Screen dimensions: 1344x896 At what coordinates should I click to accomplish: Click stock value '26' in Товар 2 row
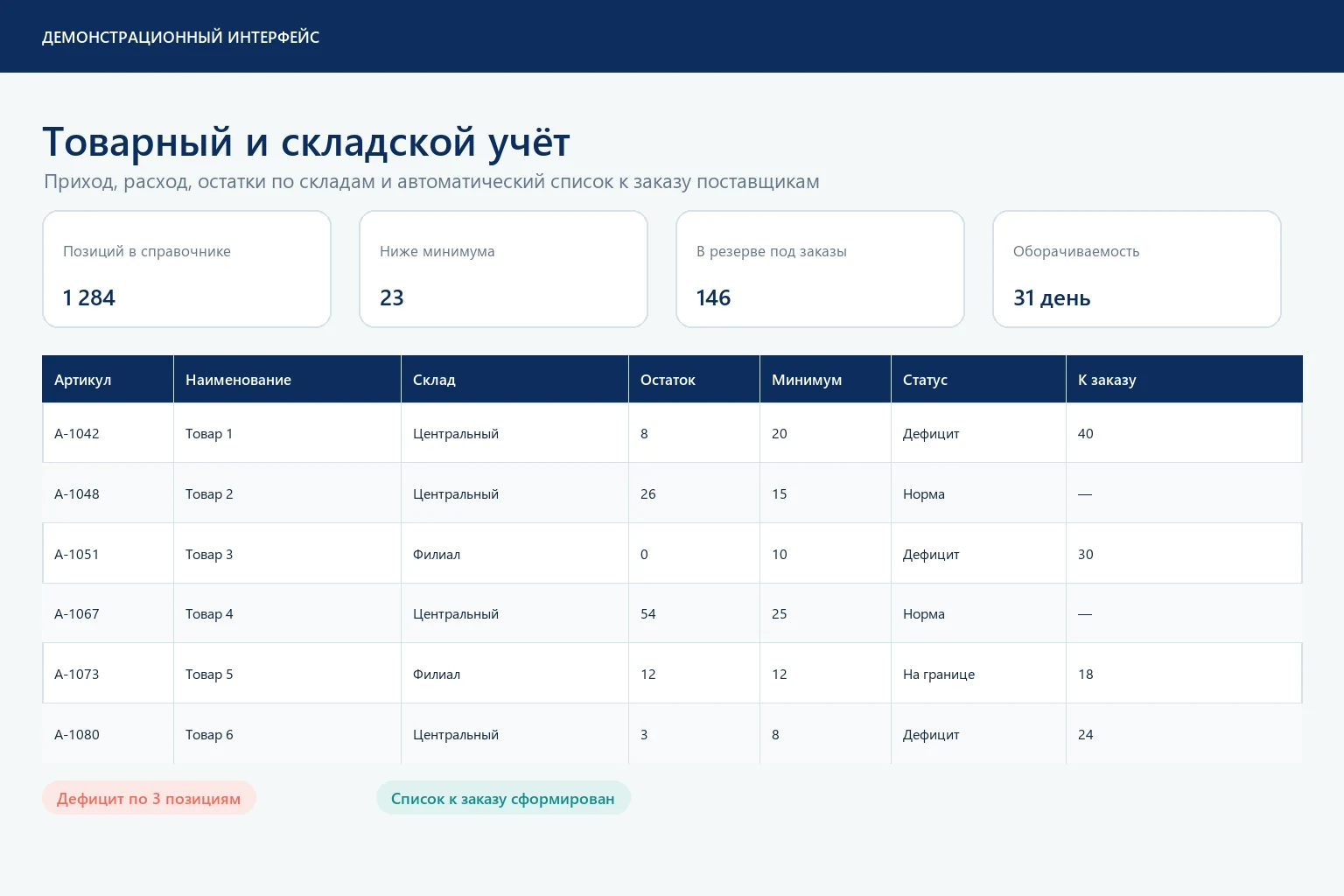(x=648, y=493)
